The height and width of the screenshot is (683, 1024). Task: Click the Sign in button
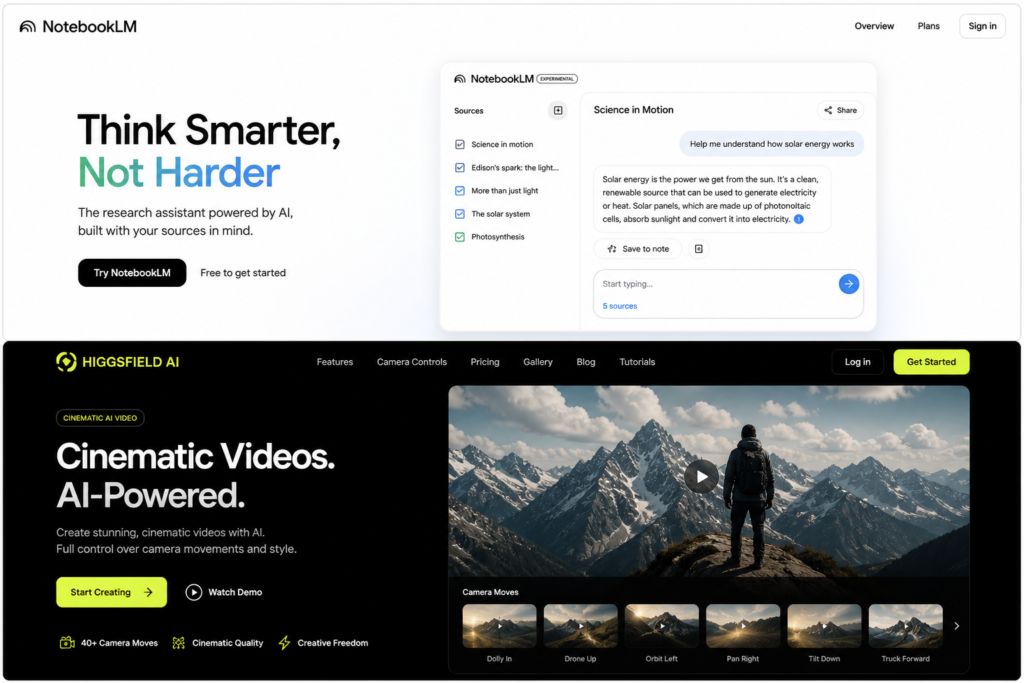(x=982, y=26)
